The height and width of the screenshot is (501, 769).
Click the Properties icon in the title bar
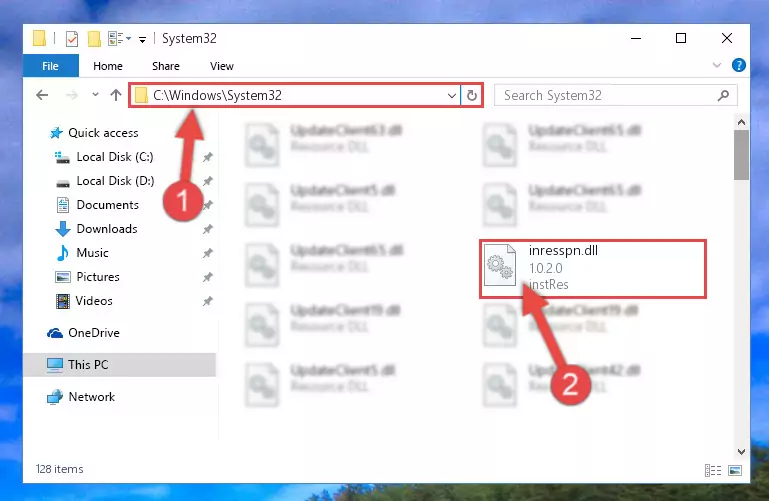(x=72, y=38)
